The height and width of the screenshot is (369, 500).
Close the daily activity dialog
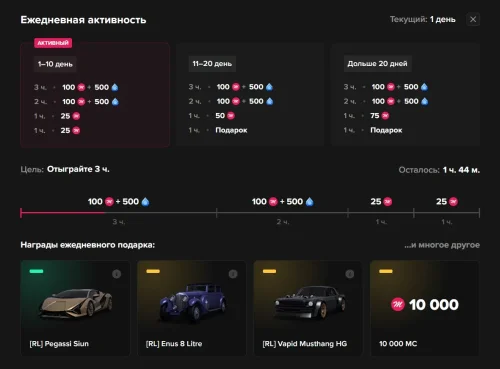[x=473, y=19]
